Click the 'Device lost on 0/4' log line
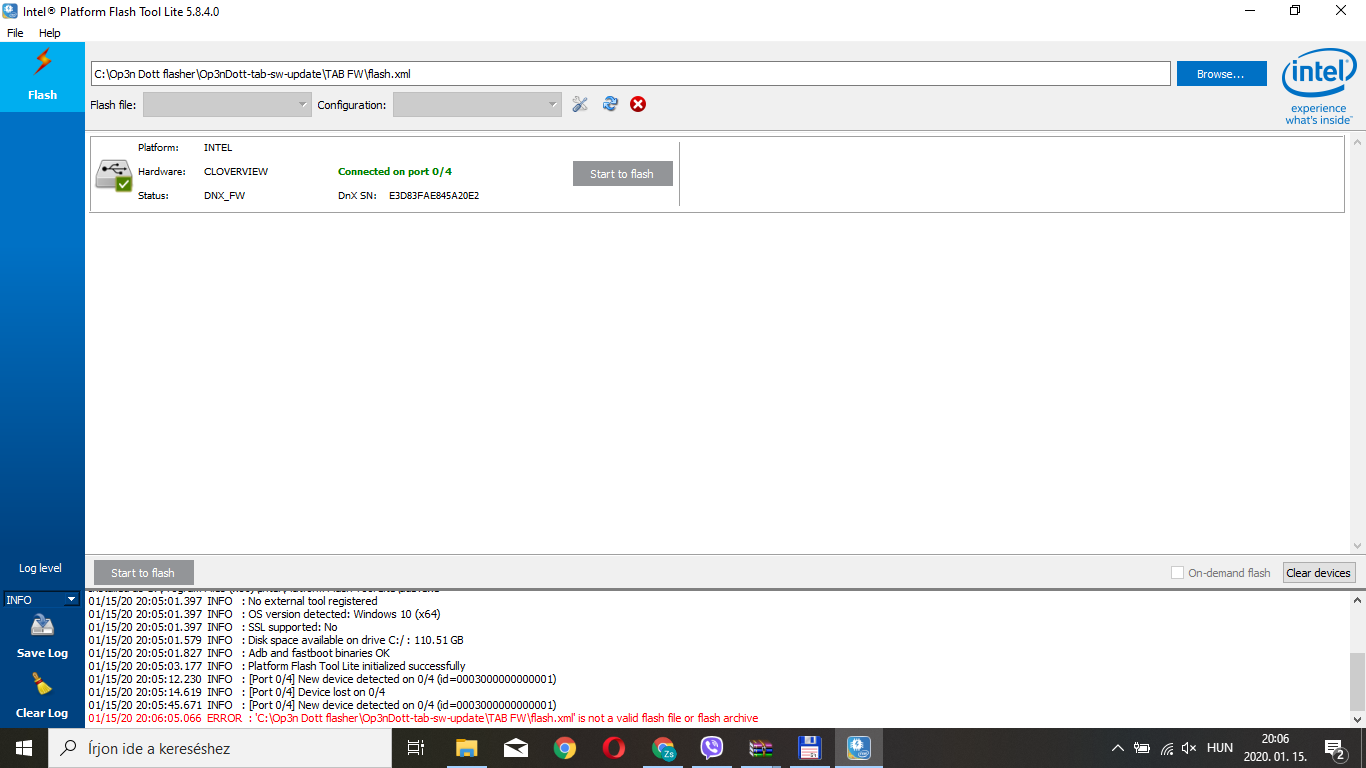 [x=237, y=692]
